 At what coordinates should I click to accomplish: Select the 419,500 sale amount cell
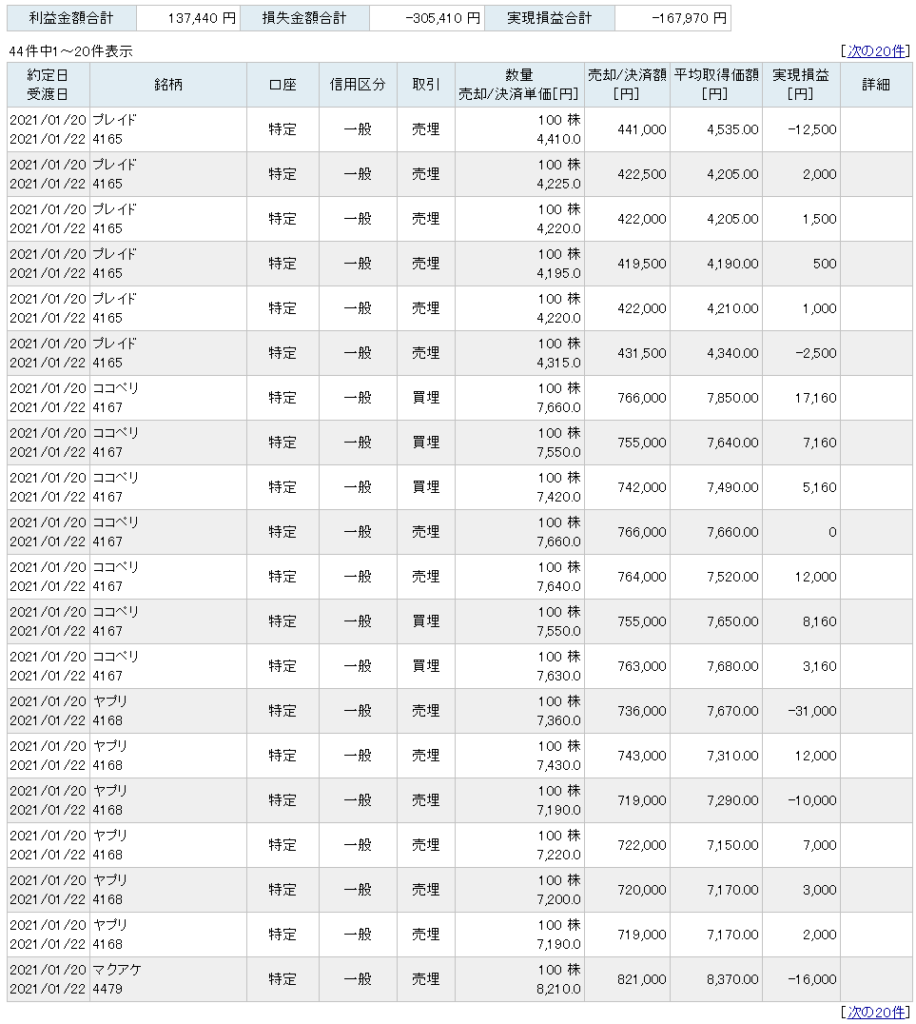[627, 264]
